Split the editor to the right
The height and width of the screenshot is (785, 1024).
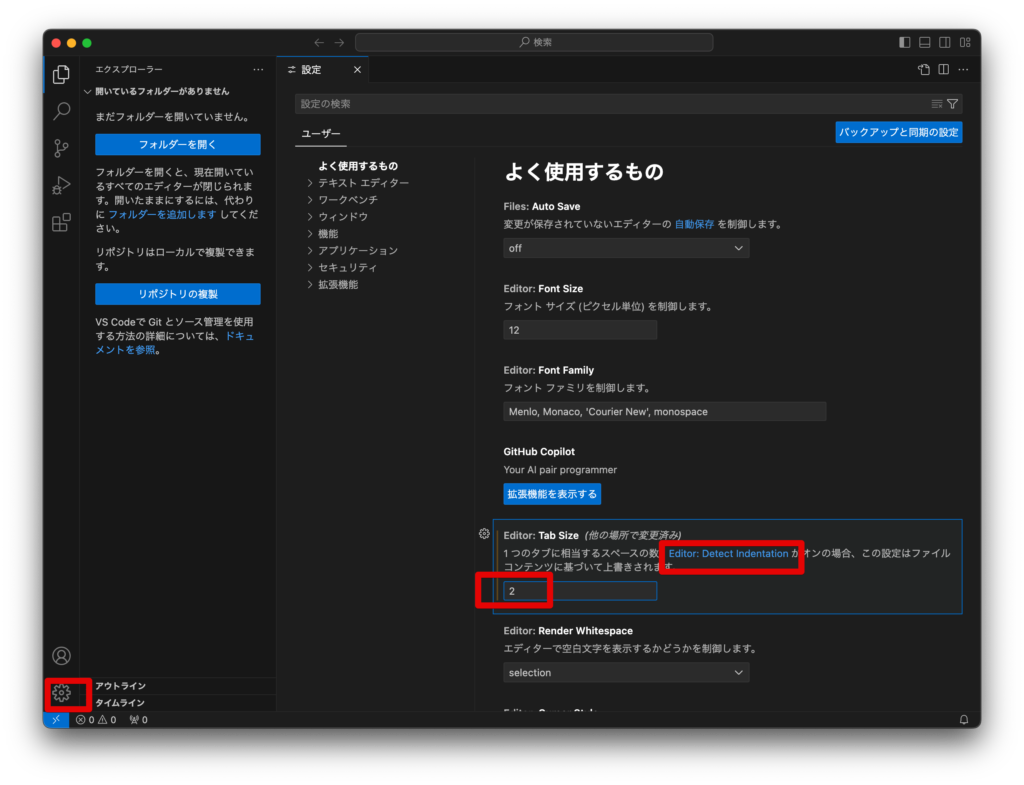(944, 69)
